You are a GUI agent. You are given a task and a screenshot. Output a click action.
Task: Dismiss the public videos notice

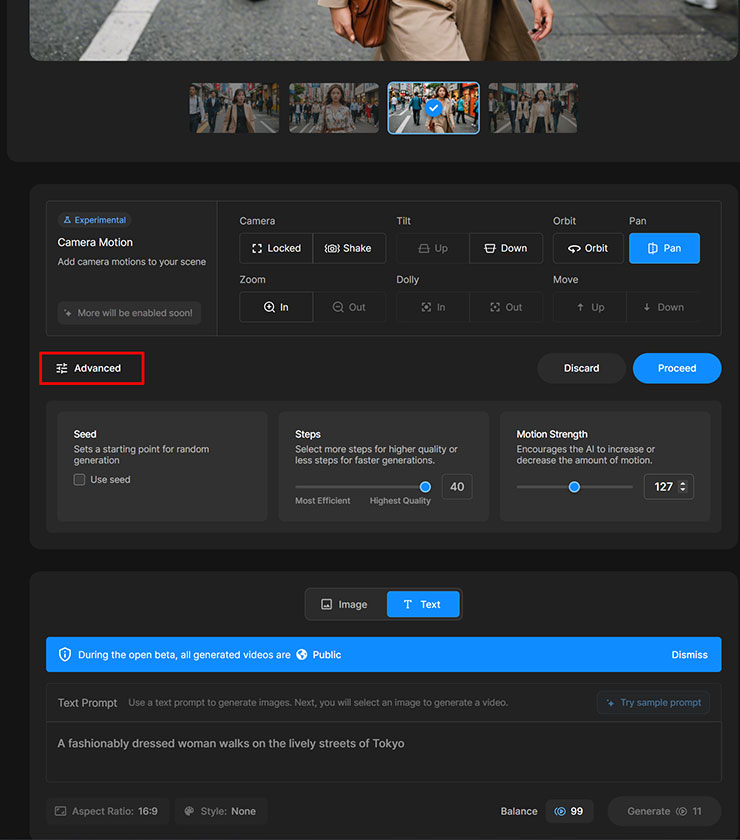[689, 655]
